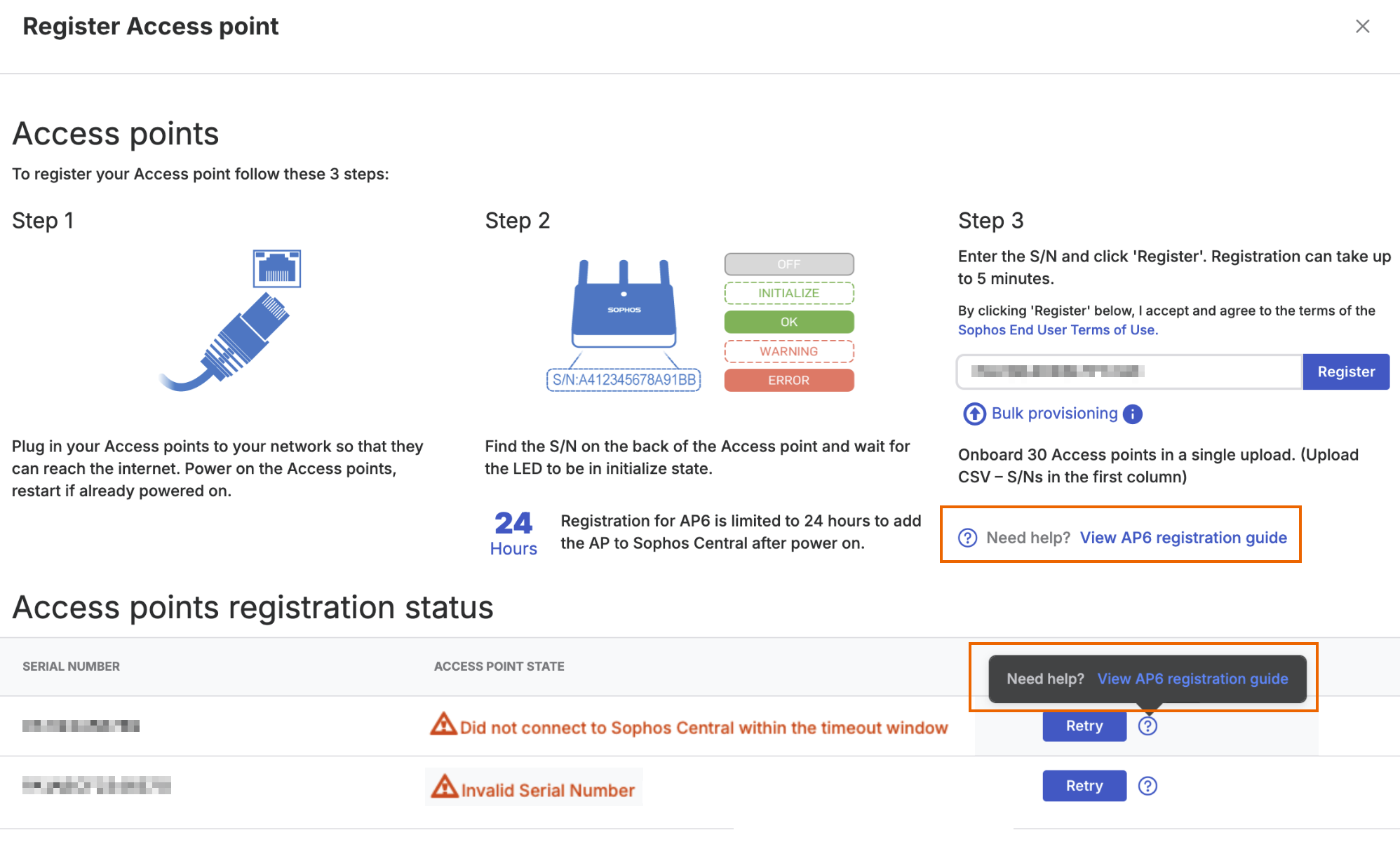
Task: Click the OK LED state label
Action: (x=789, y=322)
